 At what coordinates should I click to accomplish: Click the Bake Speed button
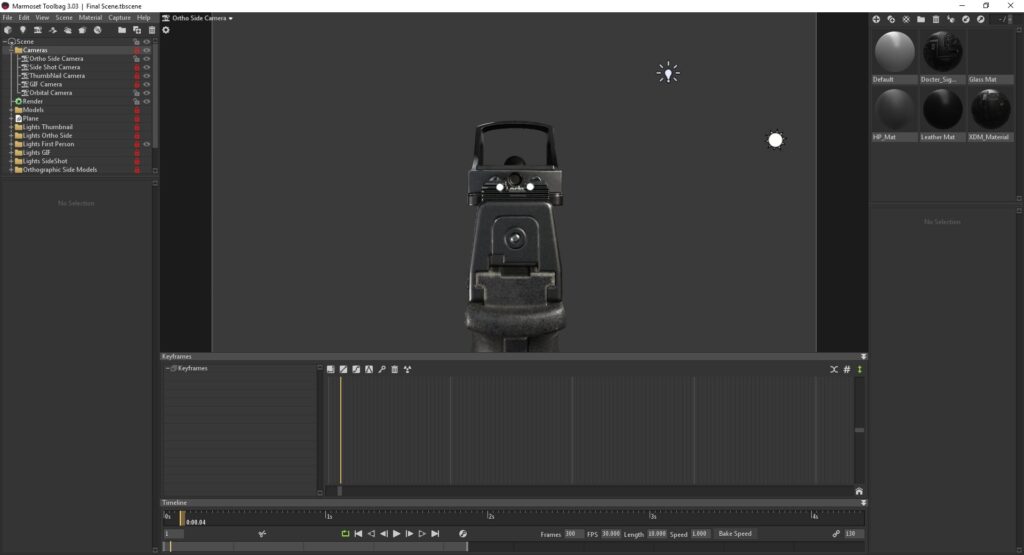click(x=735, y=533)
